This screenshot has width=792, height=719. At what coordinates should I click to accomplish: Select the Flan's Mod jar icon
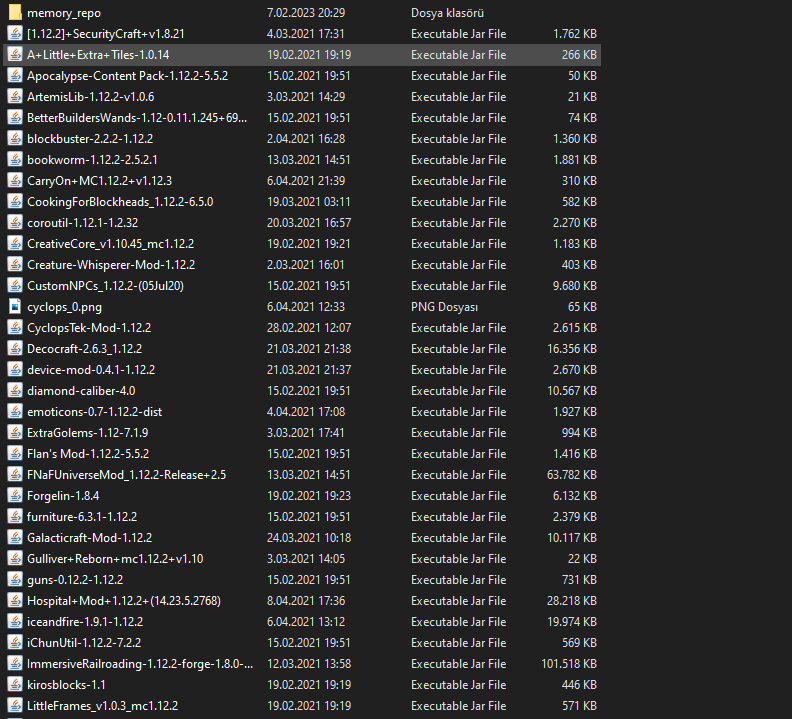(15, 454)
